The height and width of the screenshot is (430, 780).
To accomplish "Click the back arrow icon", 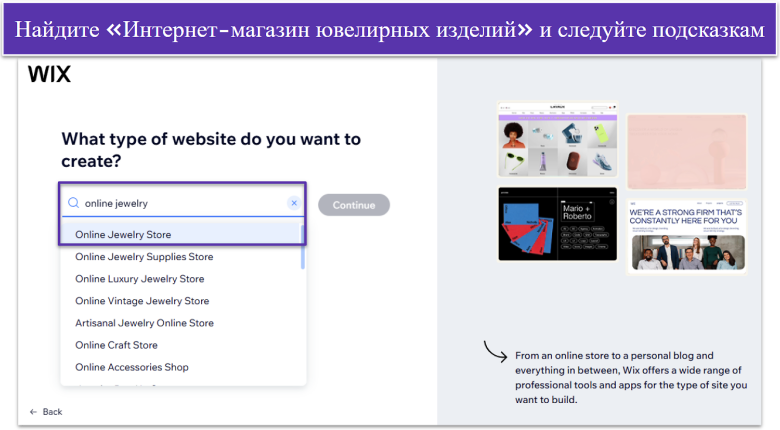I will [x=33, y=412].
